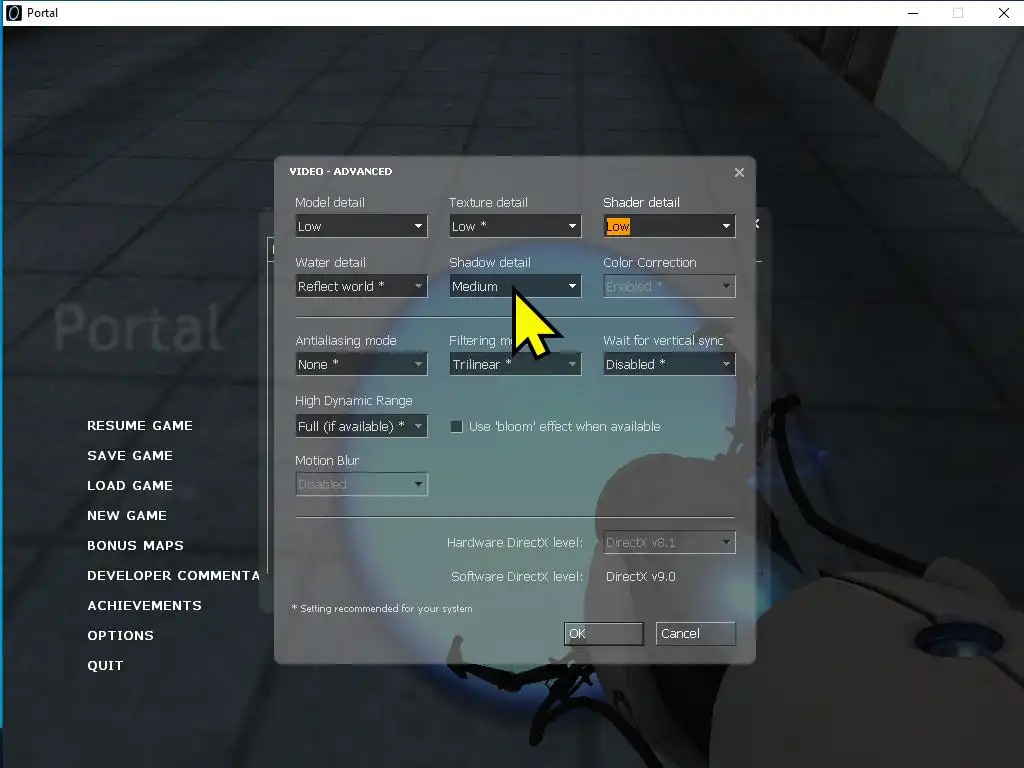Open Options from main menu
The width and height of the screenshot is (1024, 768).
(x=120, y=636)
